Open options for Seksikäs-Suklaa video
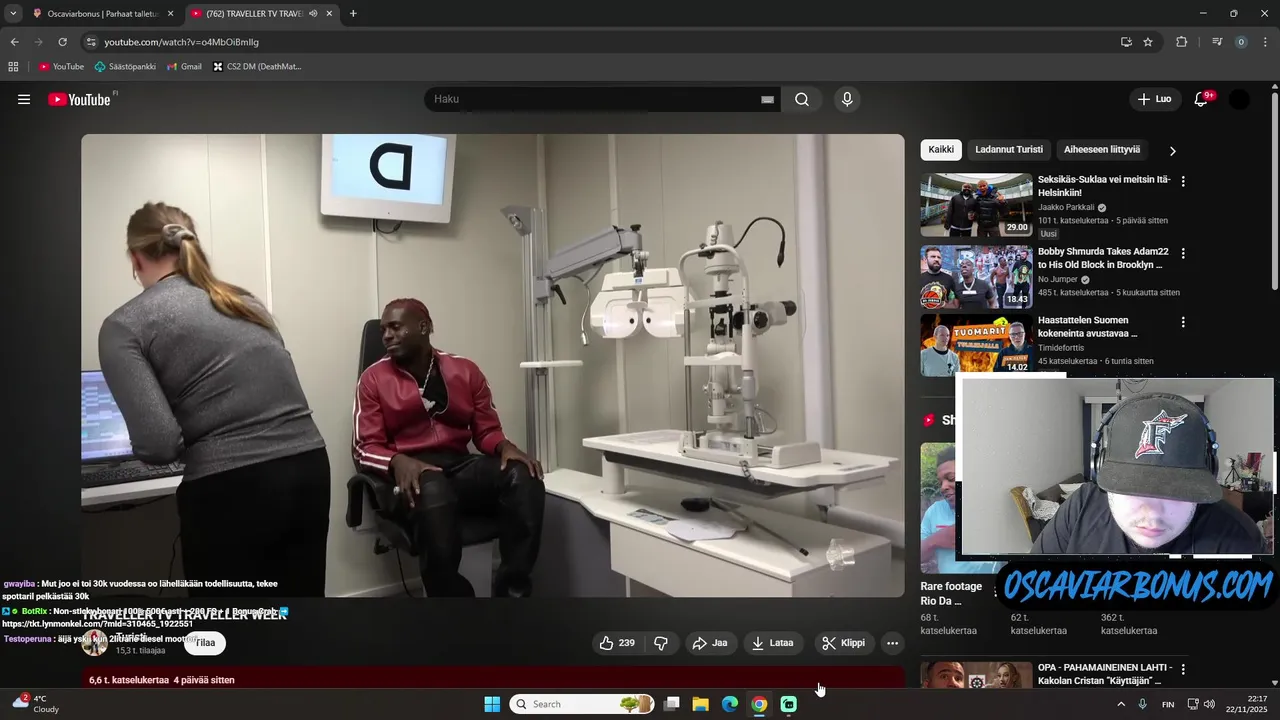 [1183, 181]
